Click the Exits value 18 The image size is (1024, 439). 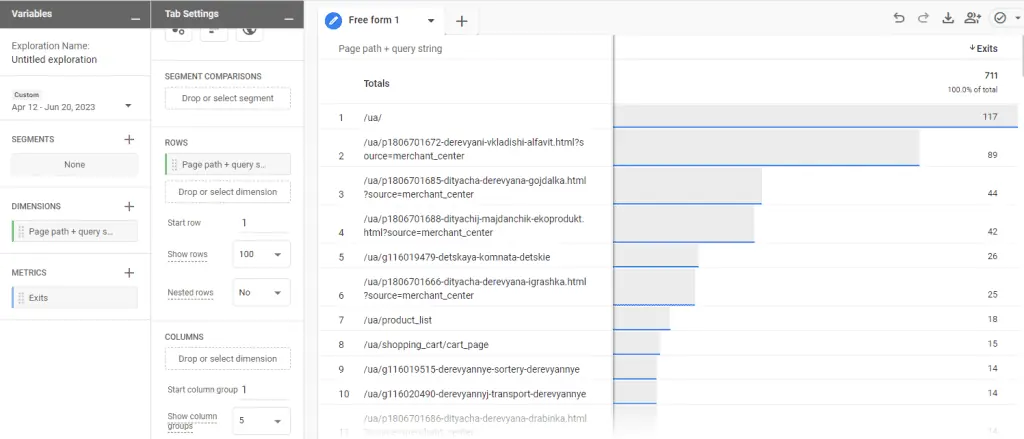coord(993,319)
